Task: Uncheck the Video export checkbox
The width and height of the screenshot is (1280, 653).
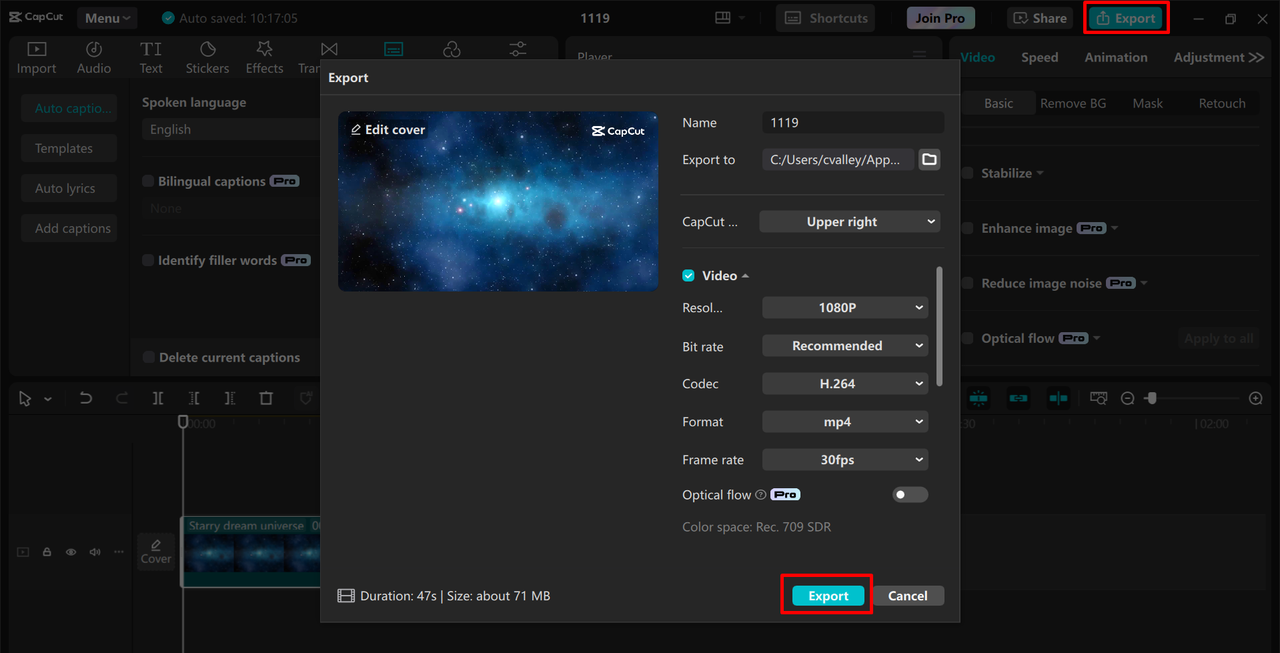Action: [688, 276]
